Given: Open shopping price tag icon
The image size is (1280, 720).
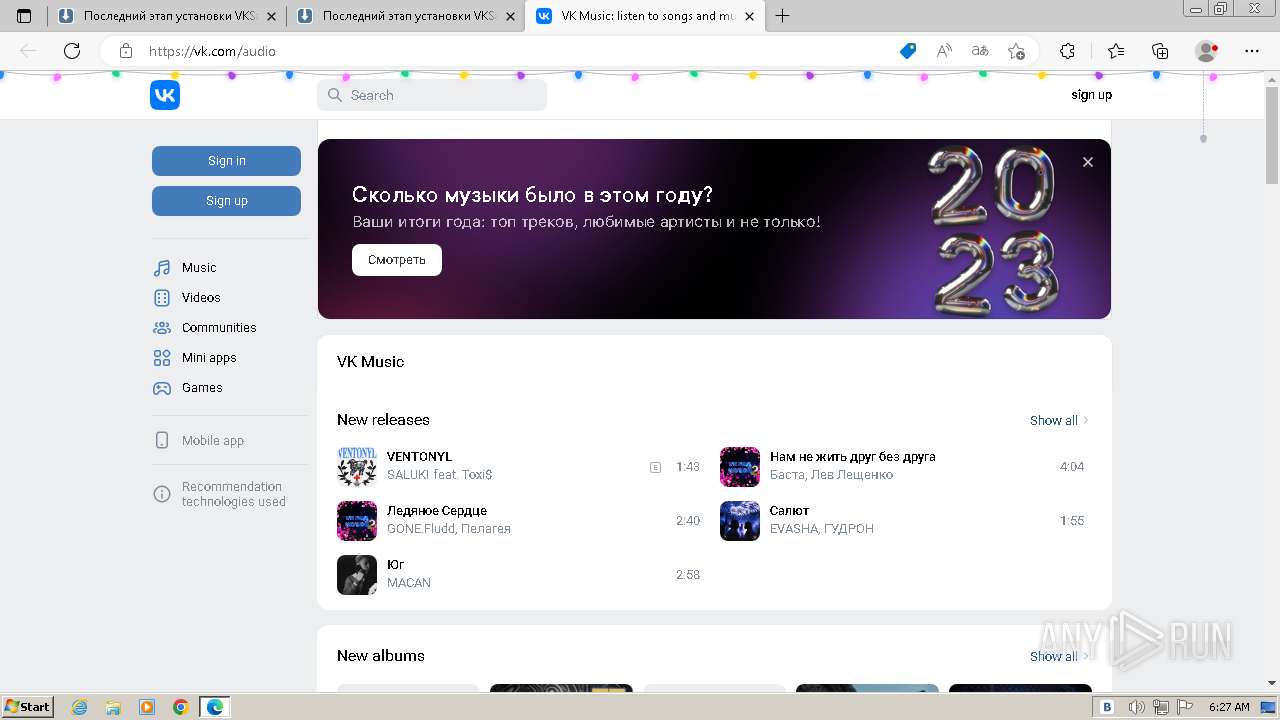Looking at the screenshot, I should click(x=908, y=51).
